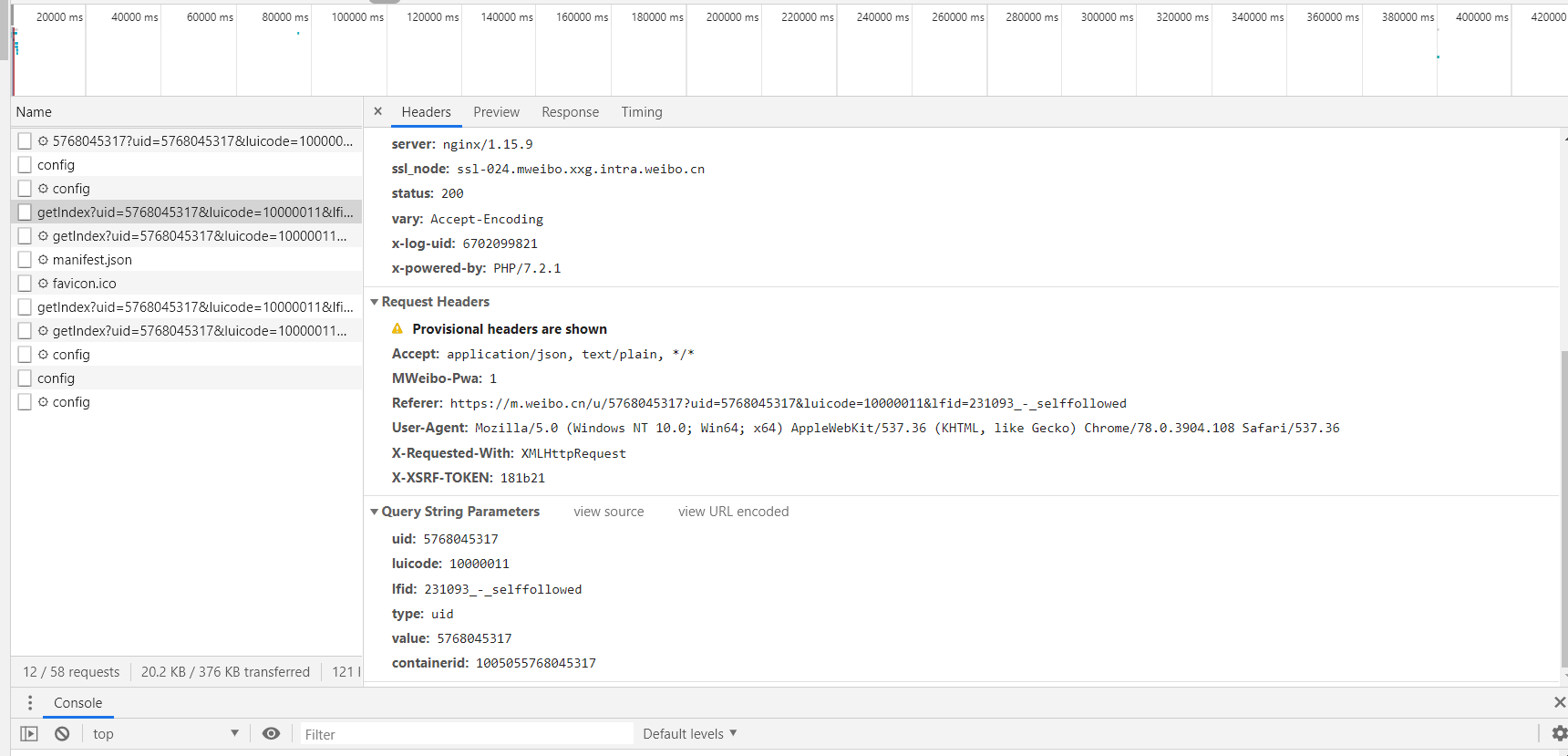Click the 12 / 58 requests status text
1568x756 pixels.
(x=71, y=672)
